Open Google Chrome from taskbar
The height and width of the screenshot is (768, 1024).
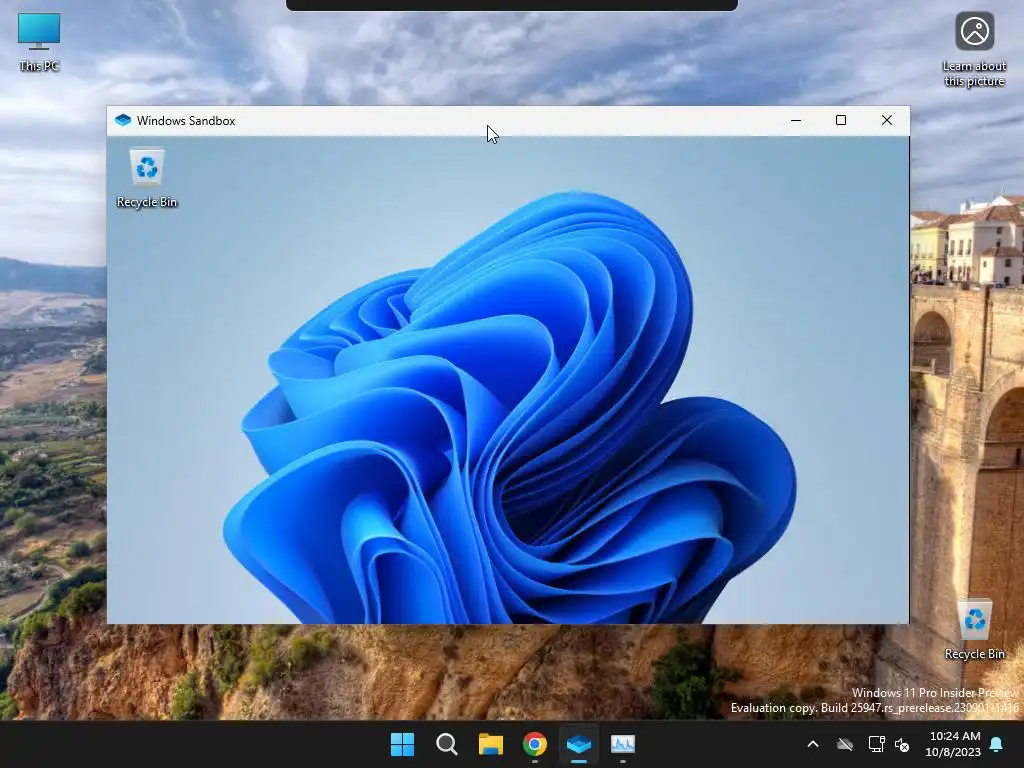pos(535,744)
